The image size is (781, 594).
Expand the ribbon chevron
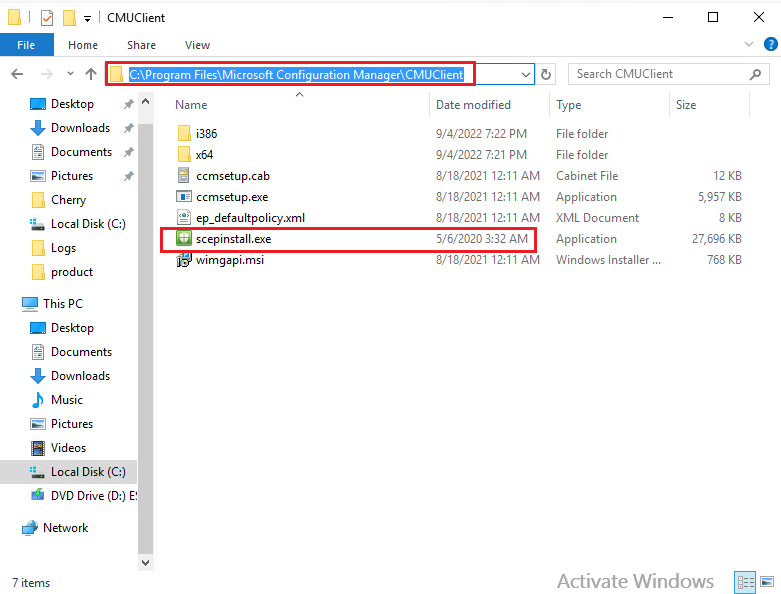[x=749, y=44]
